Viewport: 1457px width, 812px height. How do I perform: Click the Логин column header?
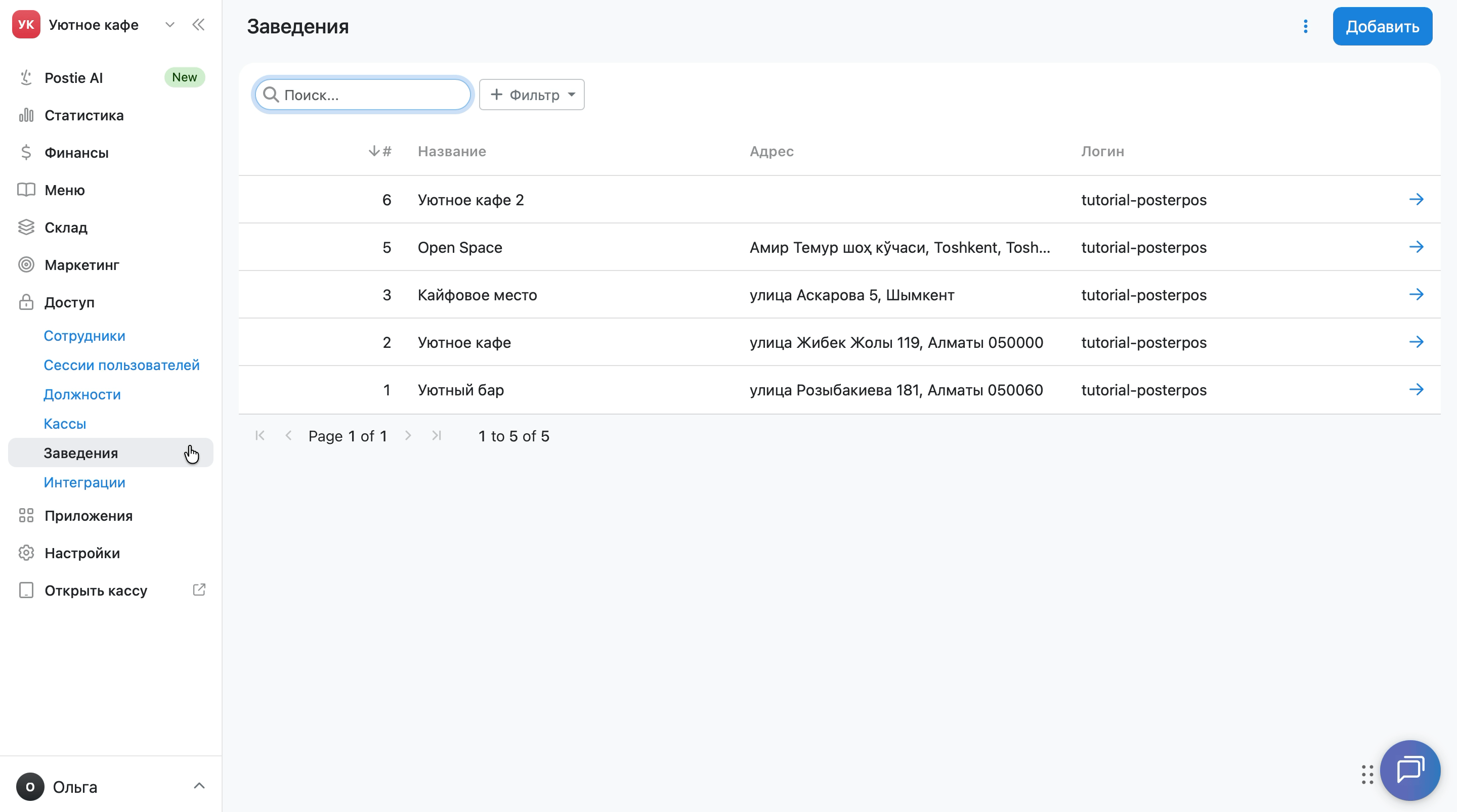click(1102, 151)
